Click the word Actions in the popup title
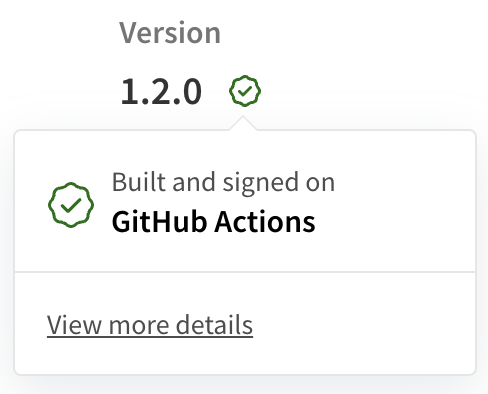 pos(265,222)
